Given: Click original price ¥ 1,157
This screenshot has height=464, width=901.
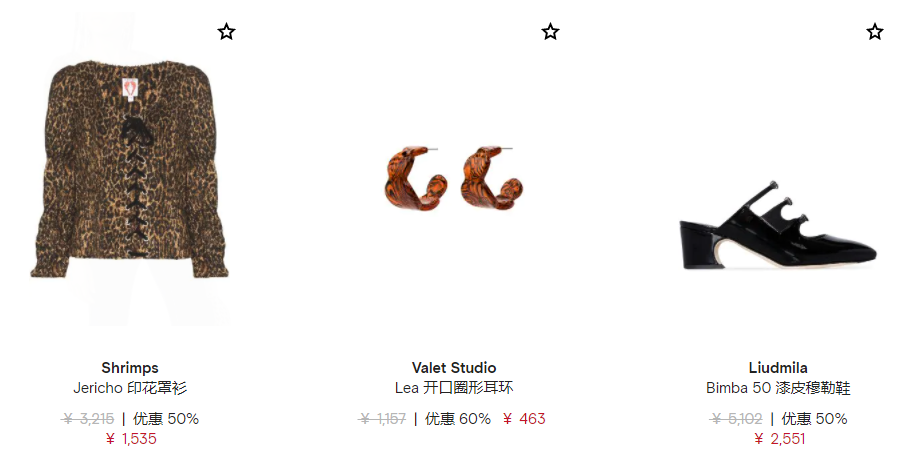Looking at the screenshot, I should coord(382,419).
